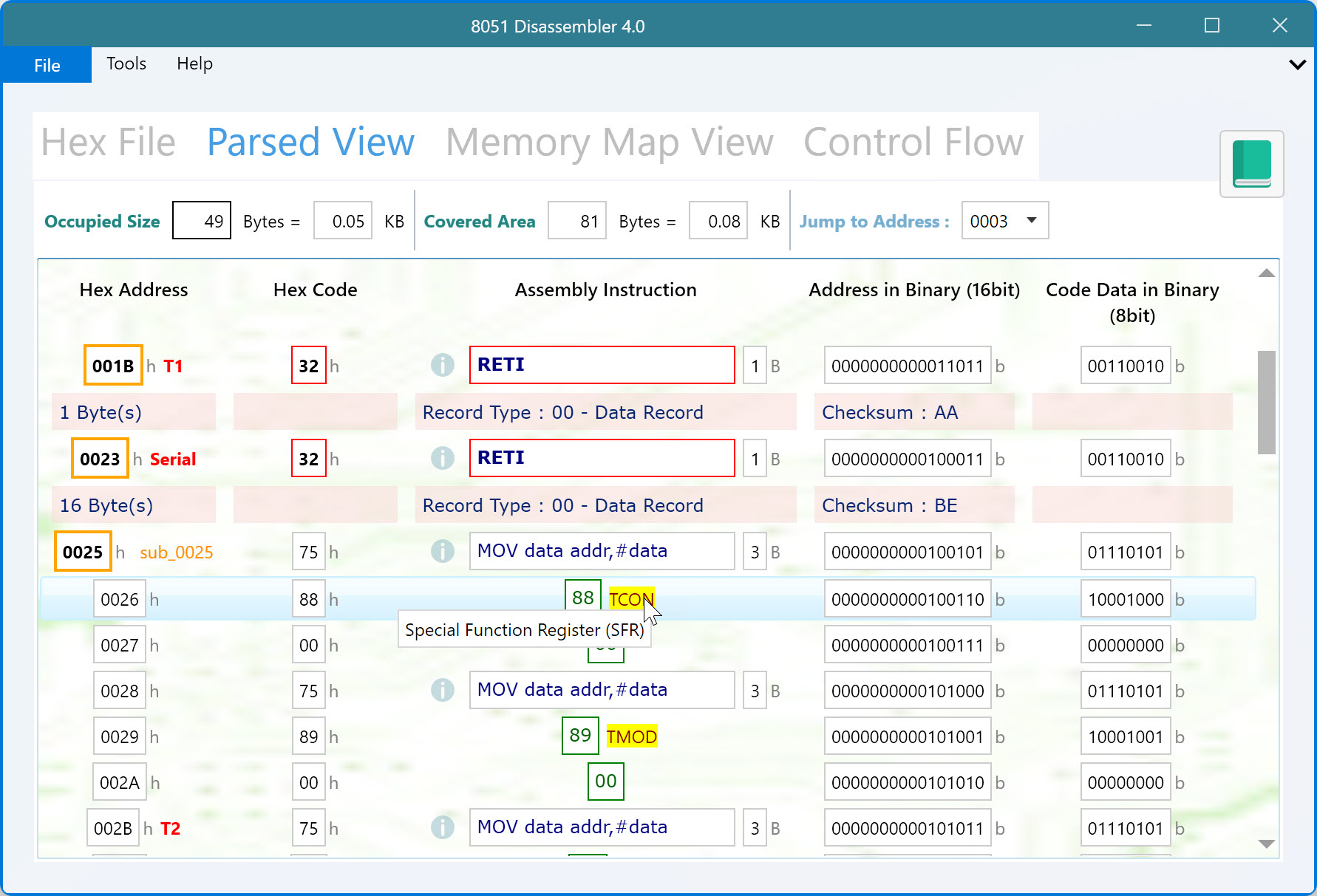Click the highlighted TMOD register label
Viewport: 1317px width, 896px height.
631,736
